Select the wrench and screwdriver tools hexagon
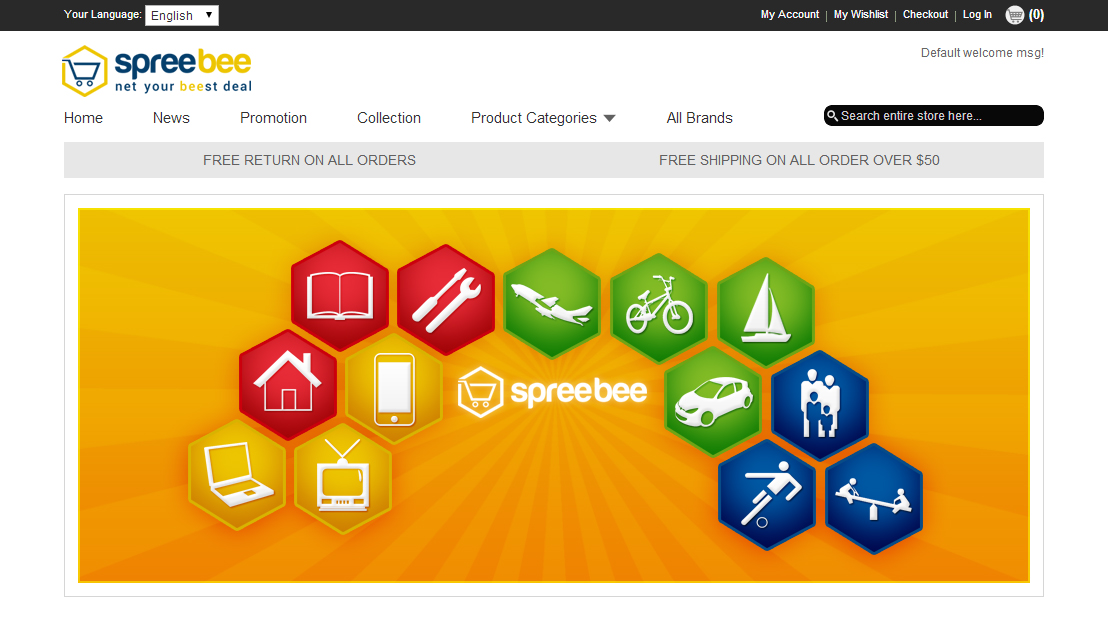Screen dimensions: 1108x629 [x=446, y=300]
